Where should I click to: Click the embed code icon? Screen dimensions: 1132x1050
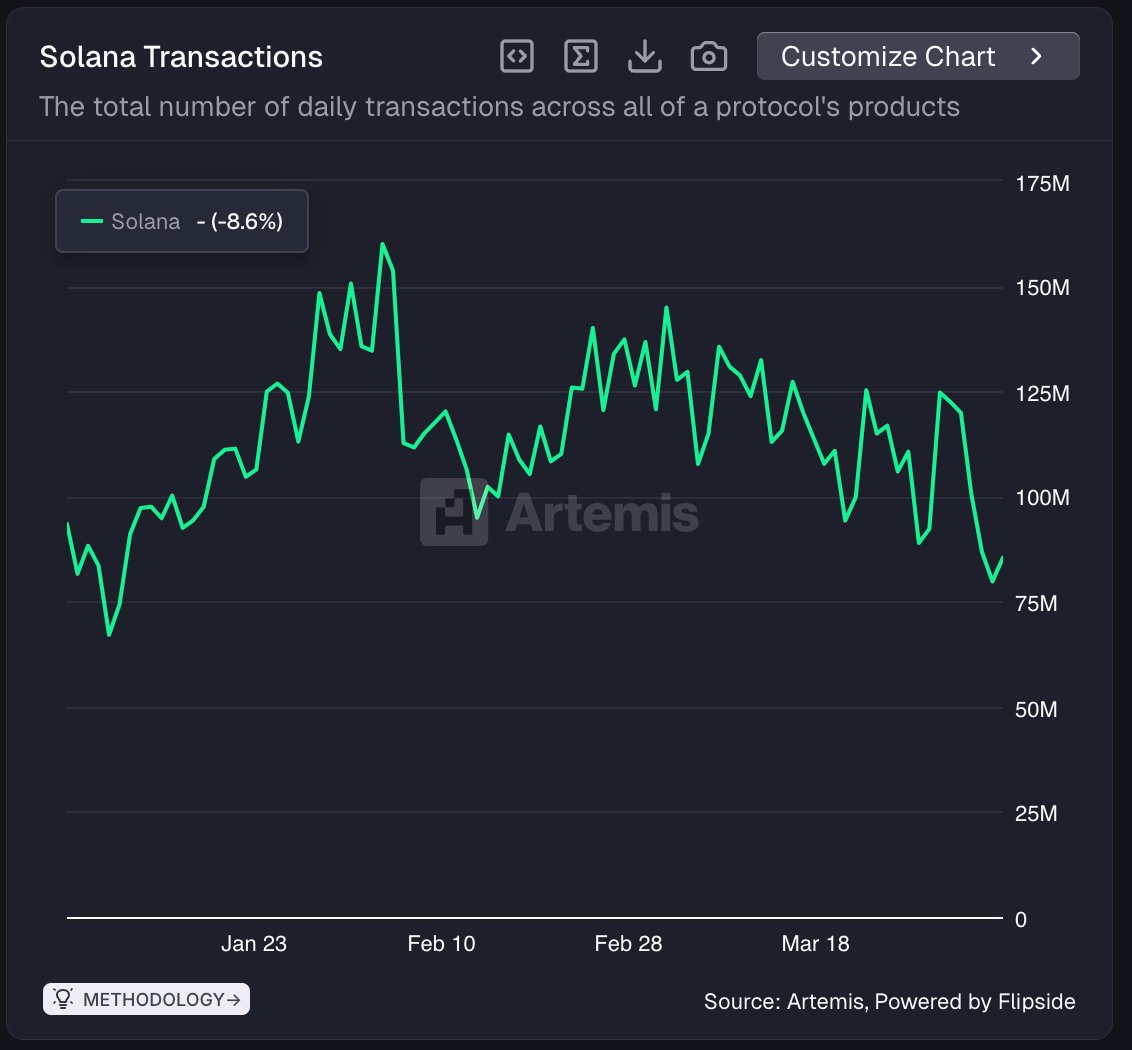517,57
